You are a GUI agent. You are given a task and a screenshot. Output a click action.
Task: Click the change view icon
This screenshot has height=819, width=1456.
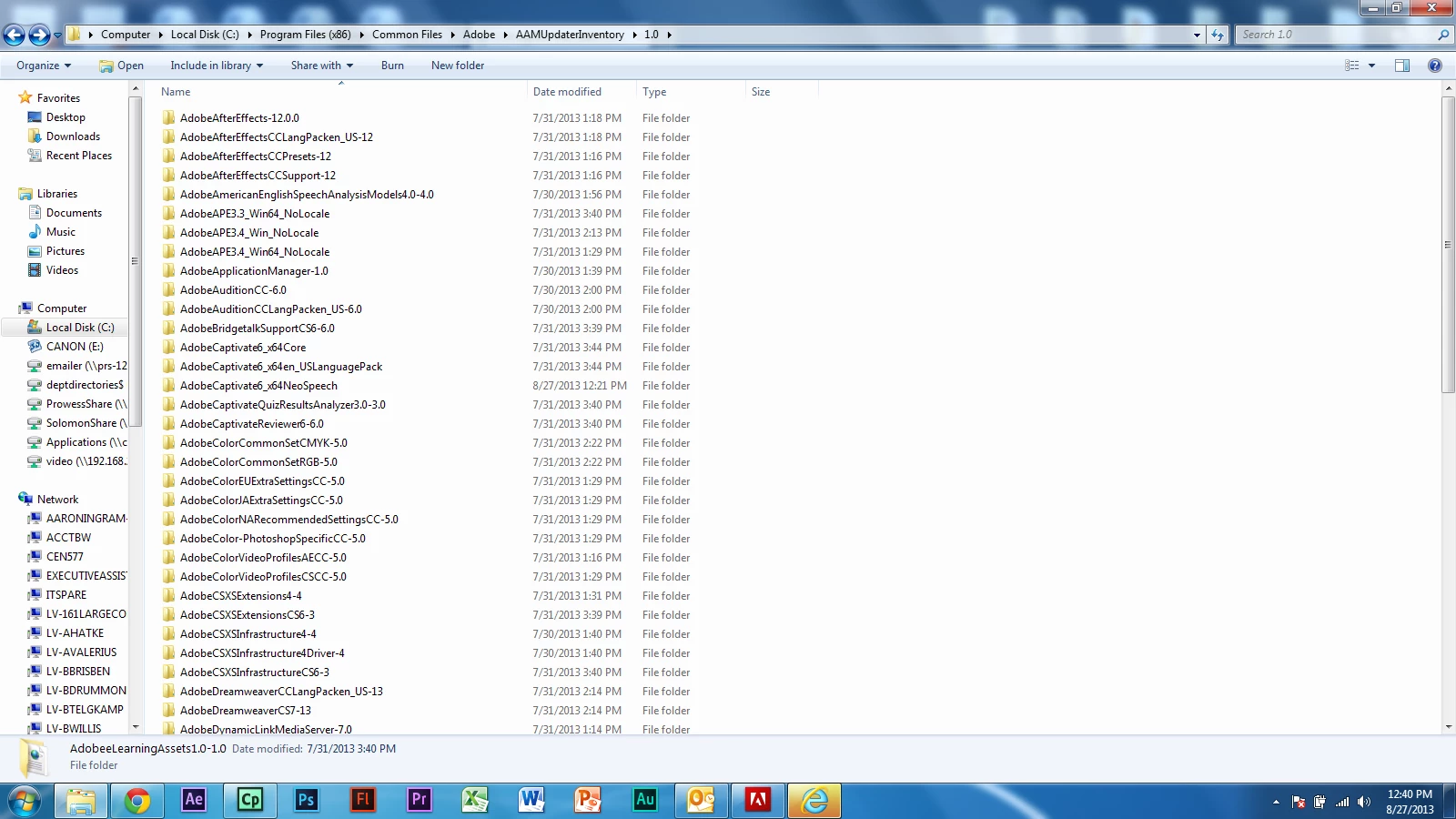[x=1352, y=66]
